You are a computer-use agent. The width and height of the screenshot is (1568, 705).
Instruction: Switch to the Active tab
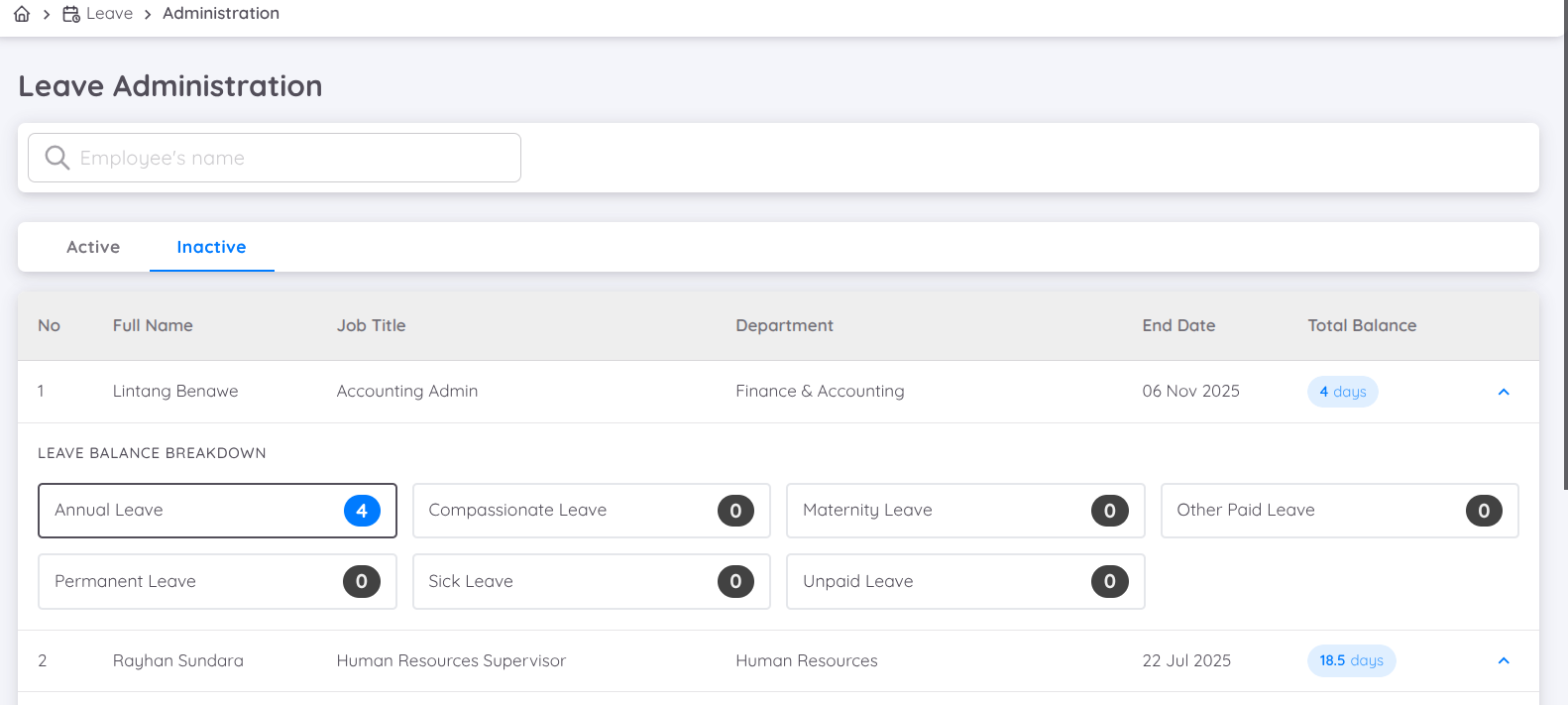tap(93, 247)
